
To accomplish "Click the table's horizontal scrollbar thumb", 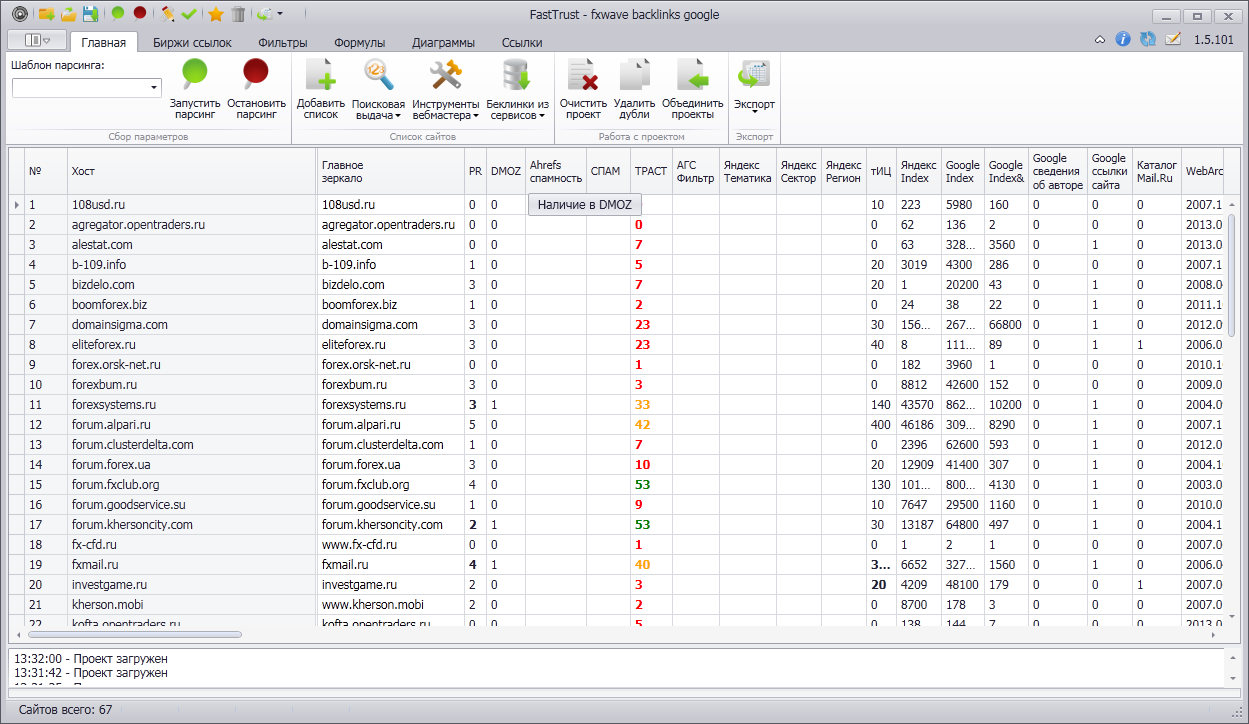I will tap(133, 634).
